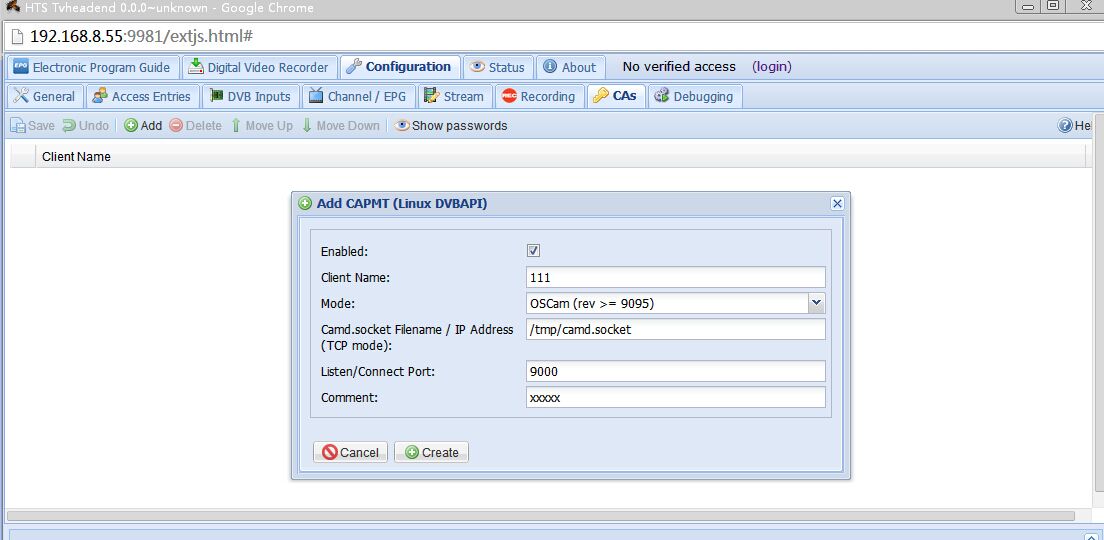
Task: Click Add in the CAs toolbar
Action: [143, 126]
